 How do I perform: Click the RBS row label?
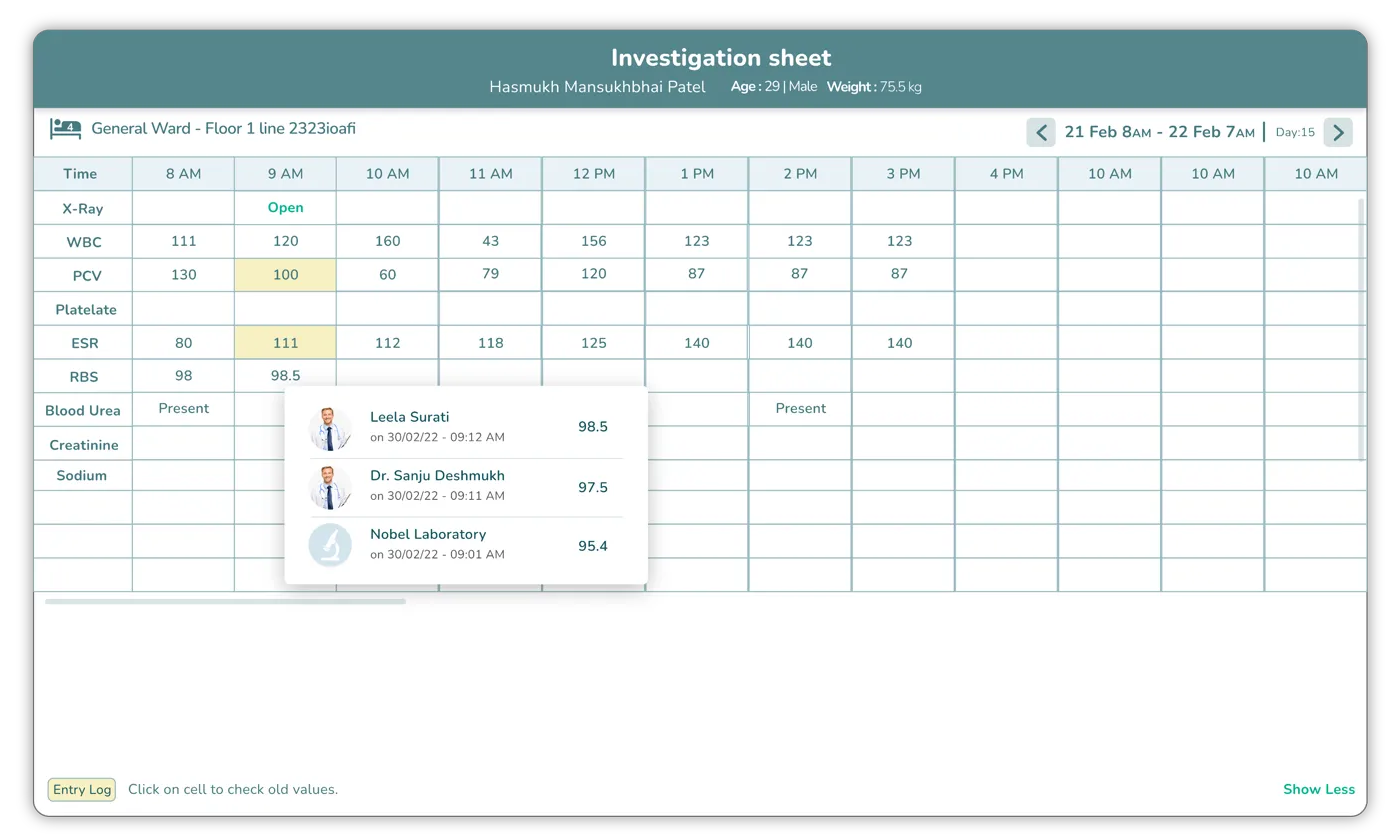coord(83,377)
